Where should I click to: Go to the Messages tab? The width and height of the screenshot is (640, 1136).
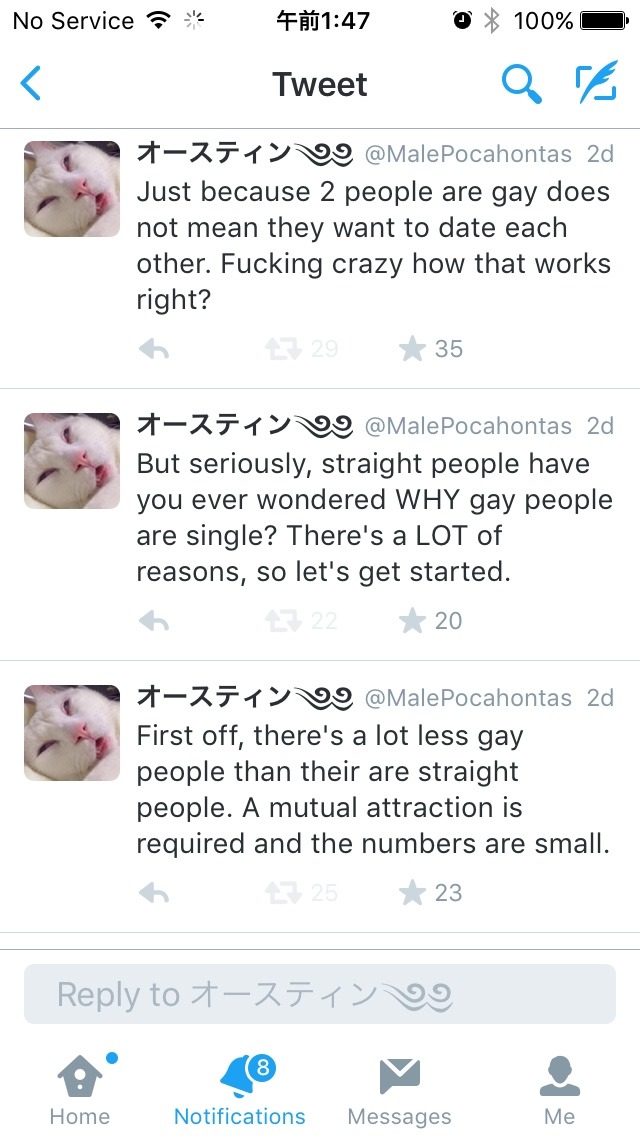(399, 1090)
